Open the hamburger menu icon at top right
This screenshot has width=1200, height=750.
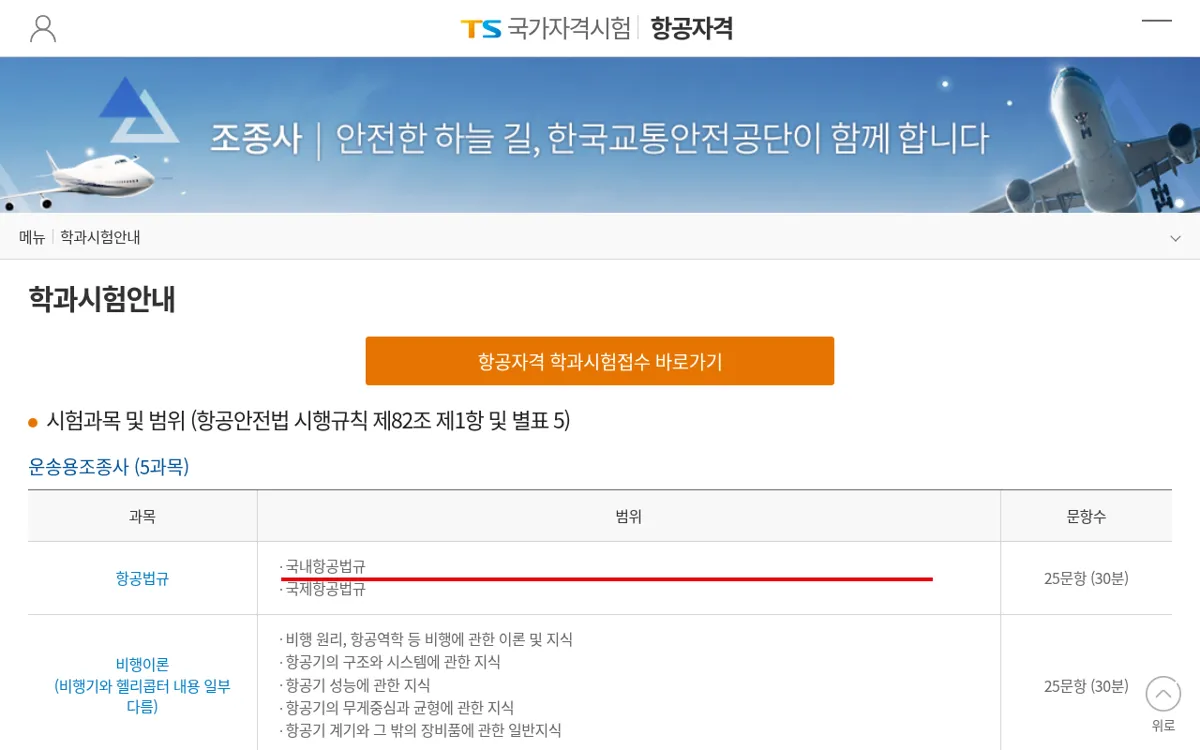point(1157,21)
